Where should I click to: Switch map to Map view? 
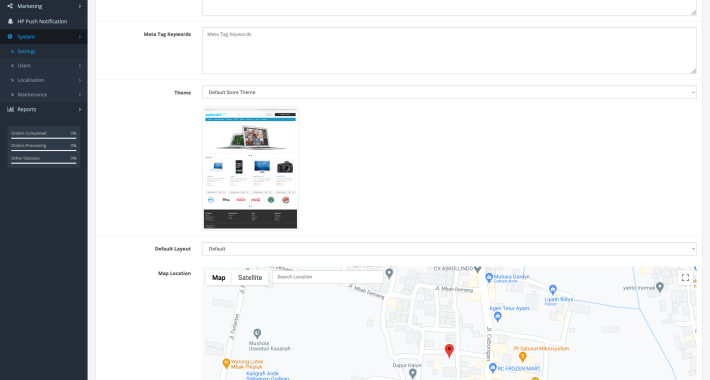pyautogui.click(x=219, y=278)
